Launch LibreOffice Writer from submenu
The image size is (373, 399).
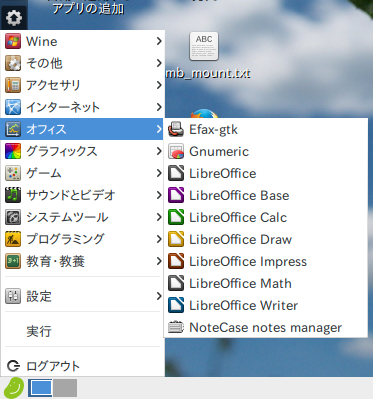click(x=266, y=305)
